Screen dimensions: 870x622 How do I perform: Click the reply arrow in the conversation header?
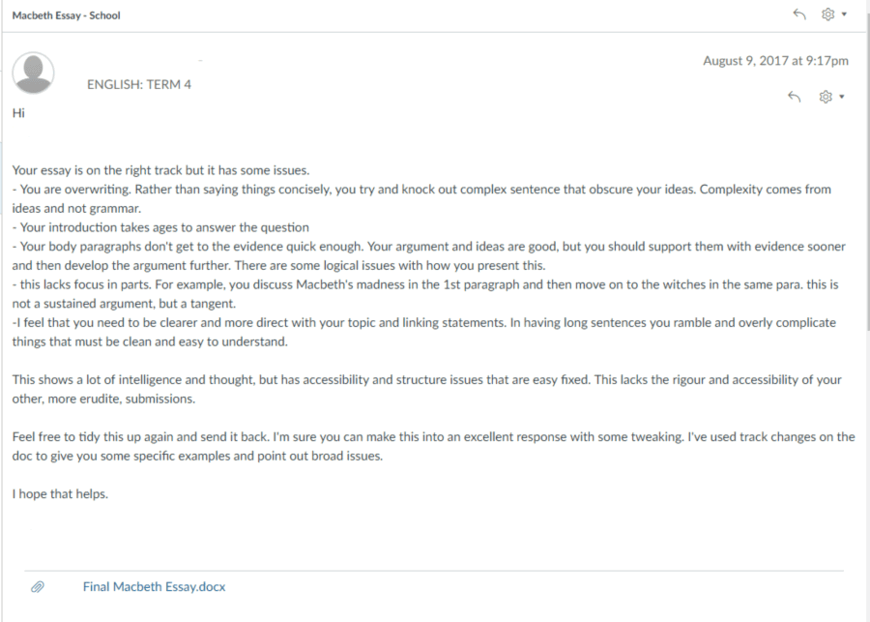(799, 14)
